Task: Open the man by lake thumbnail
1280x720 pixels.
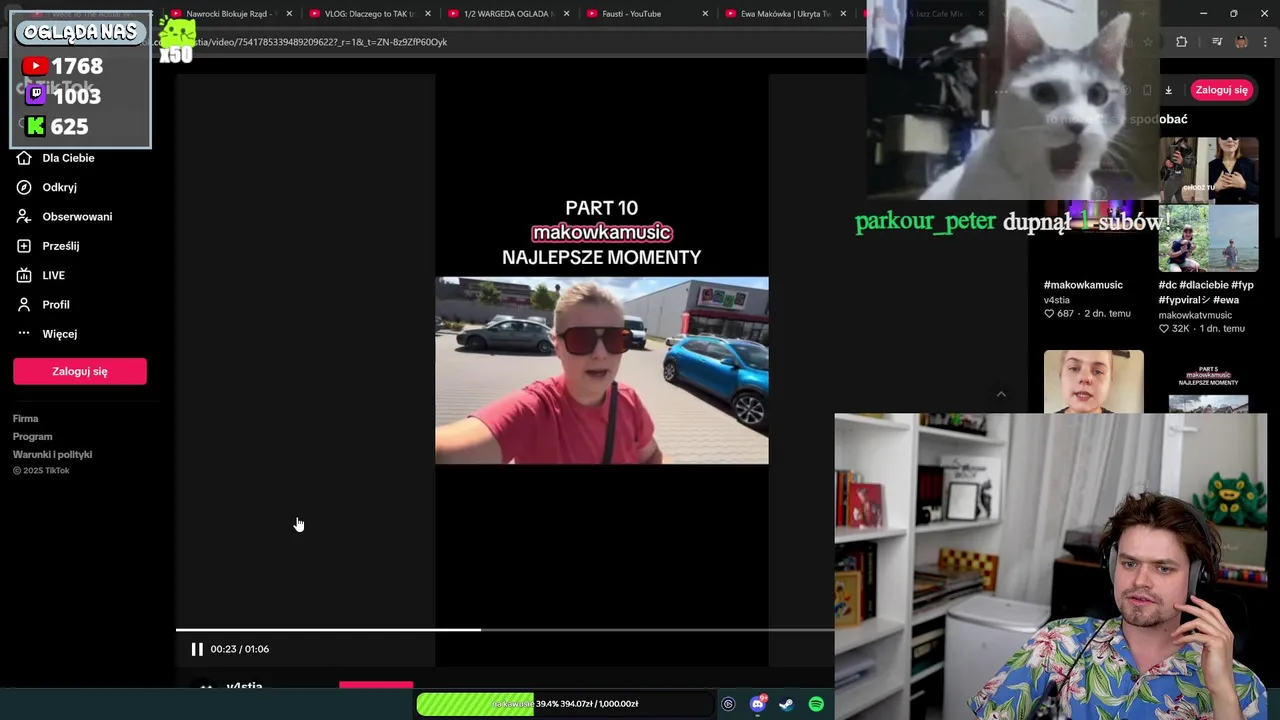Action: (x=1208, y=239)
